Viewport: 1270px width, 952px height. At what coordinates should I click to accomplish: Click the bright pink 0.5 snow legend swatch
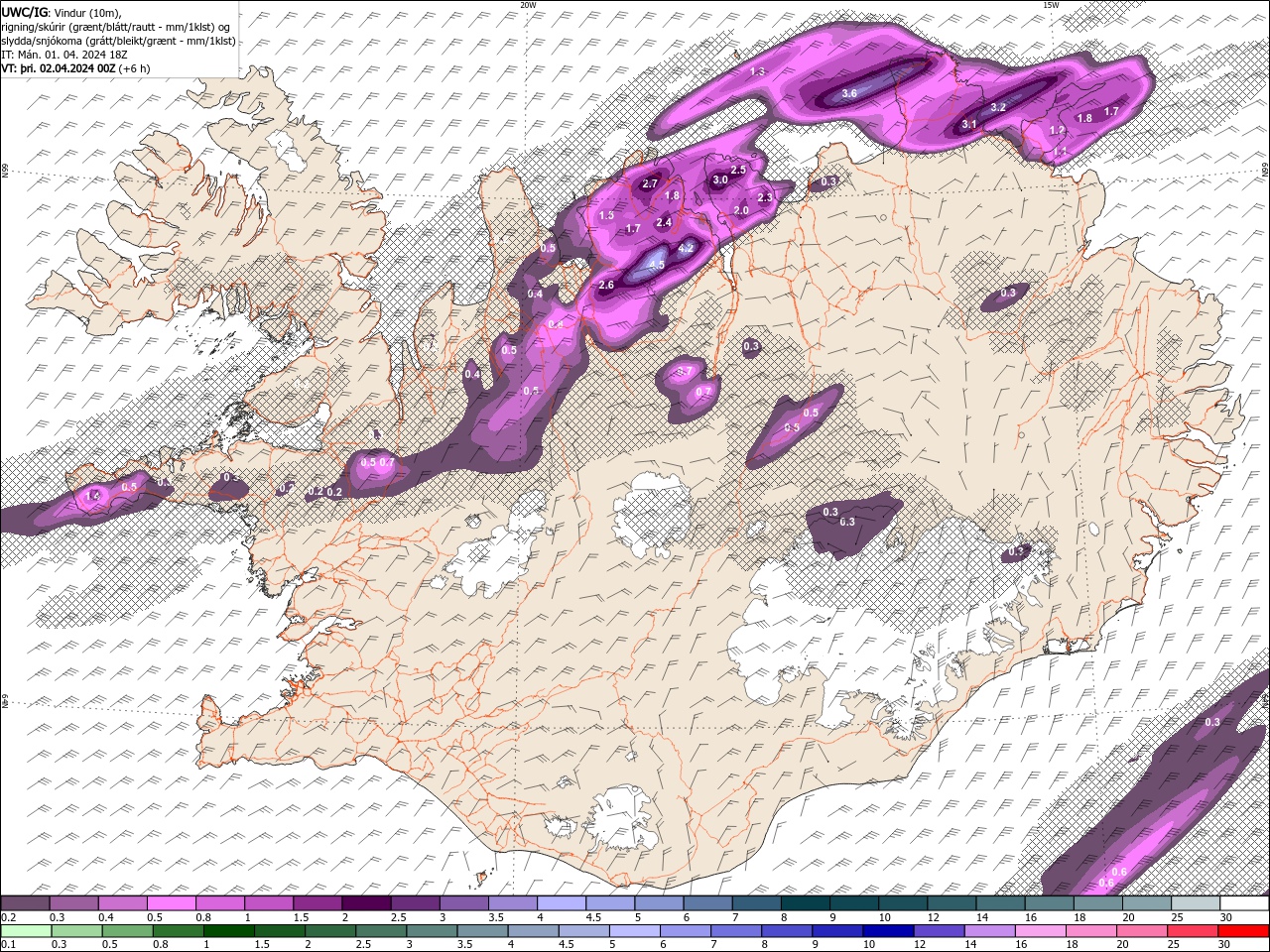pyautogui.click(x=171, y=903)
